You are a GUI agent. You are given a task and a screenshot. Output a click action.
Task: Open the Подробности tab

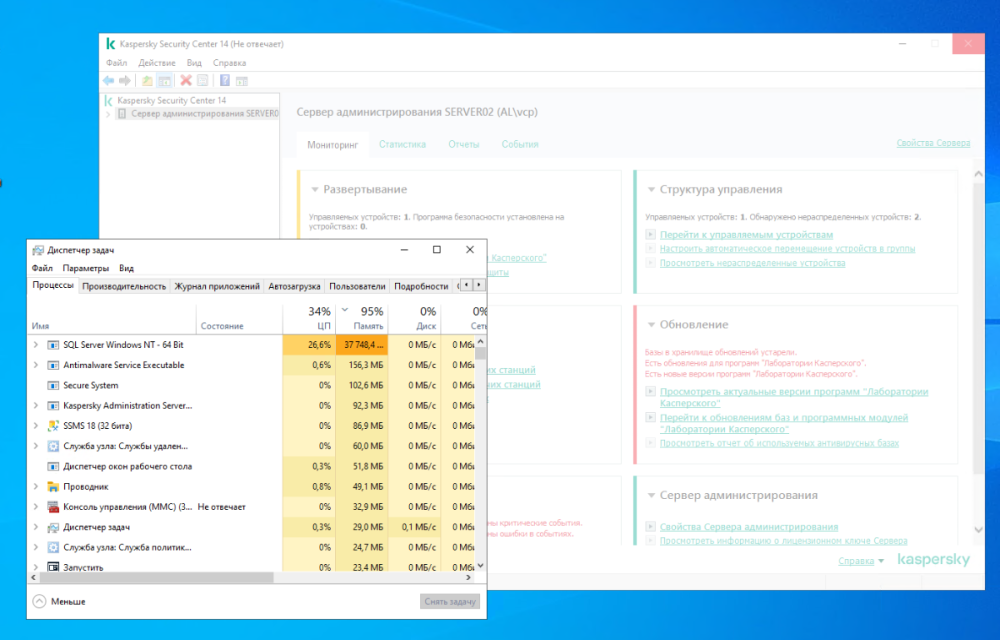point(421,286)
